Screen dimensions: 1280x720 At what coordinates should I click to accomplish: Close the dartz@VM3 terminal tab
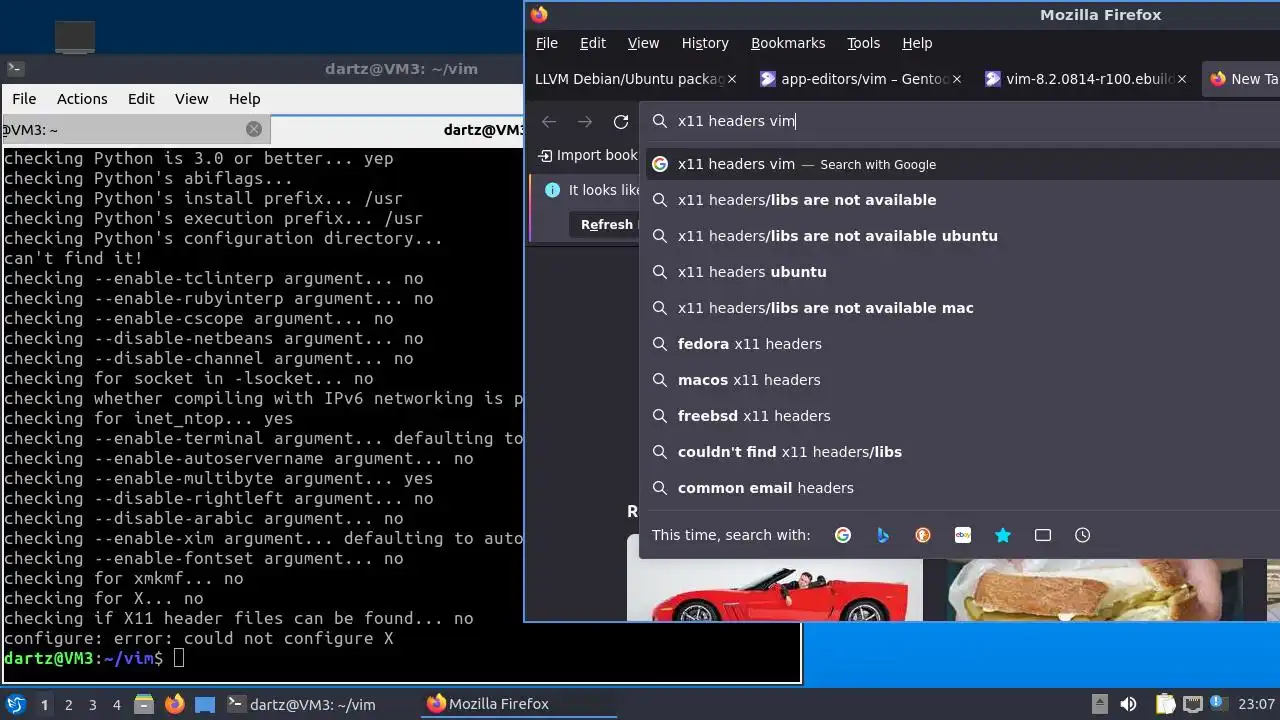254,129
